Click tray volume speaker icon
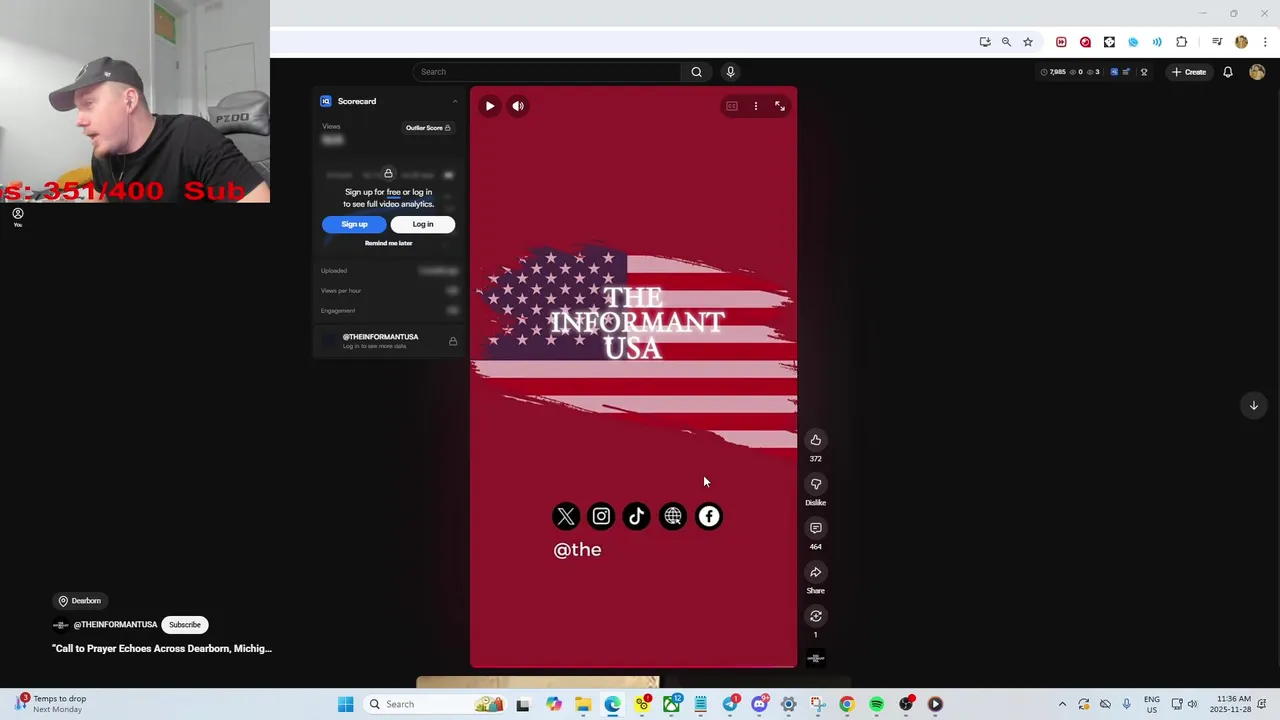Viewport: 1280px width, 720px height. point(1192,704)
